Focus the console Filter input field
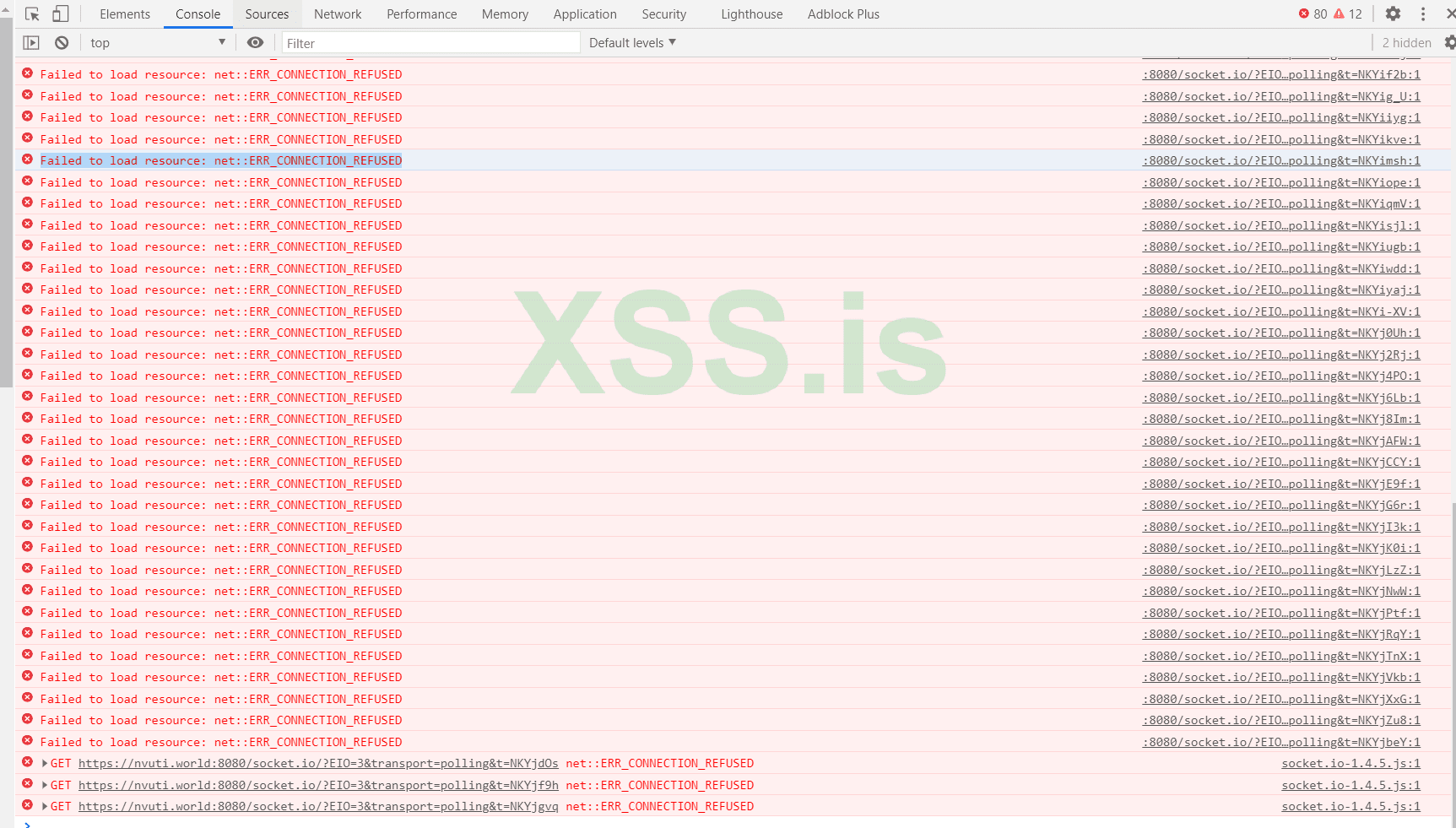 pos(430,43)
